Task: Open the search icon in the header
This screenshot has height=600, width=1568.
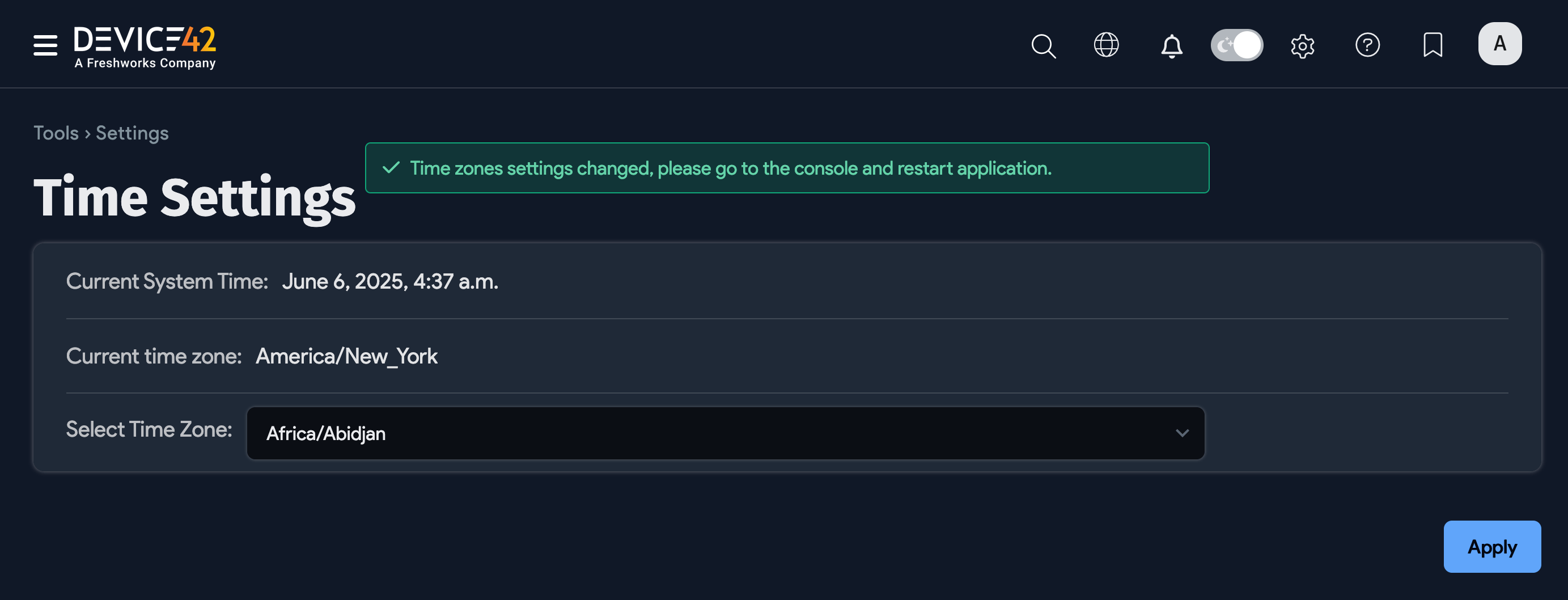Action: tap(1043, 44)
